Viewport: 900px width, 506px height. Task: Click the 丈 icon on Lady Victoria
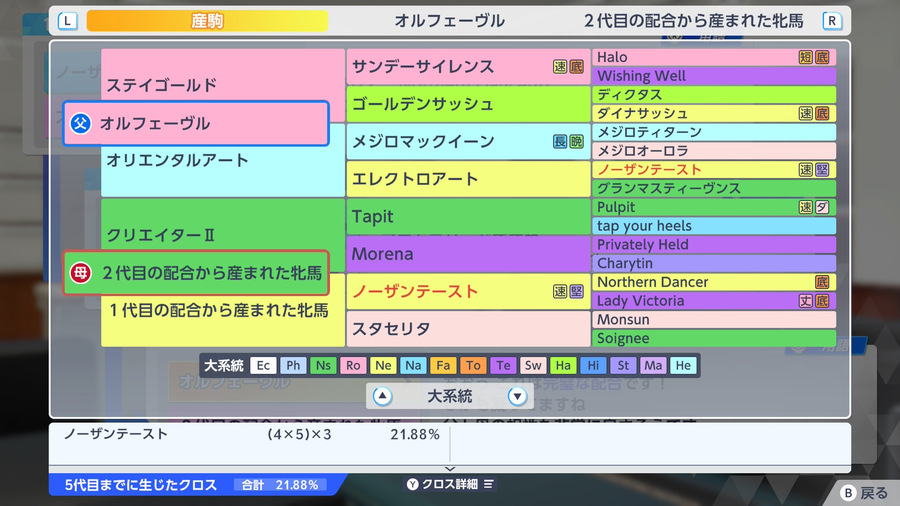pyautogui.click(x=806, y=301)
